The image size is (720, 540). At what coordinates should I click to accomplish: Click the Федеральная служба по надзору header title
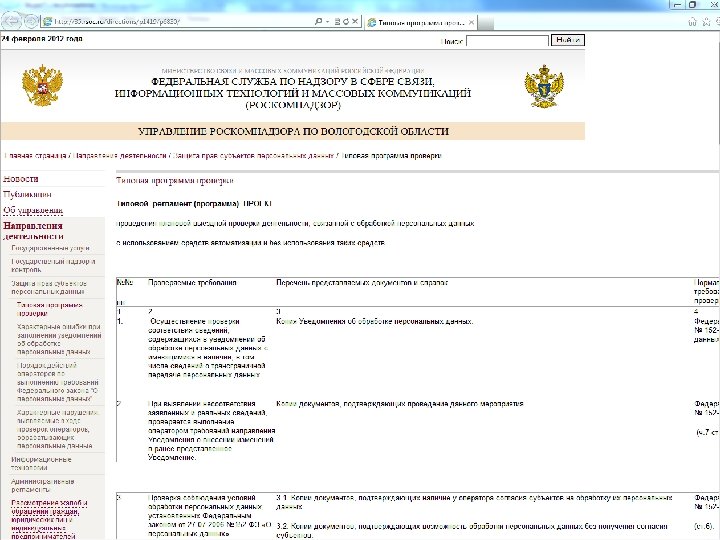click(293, 93)
